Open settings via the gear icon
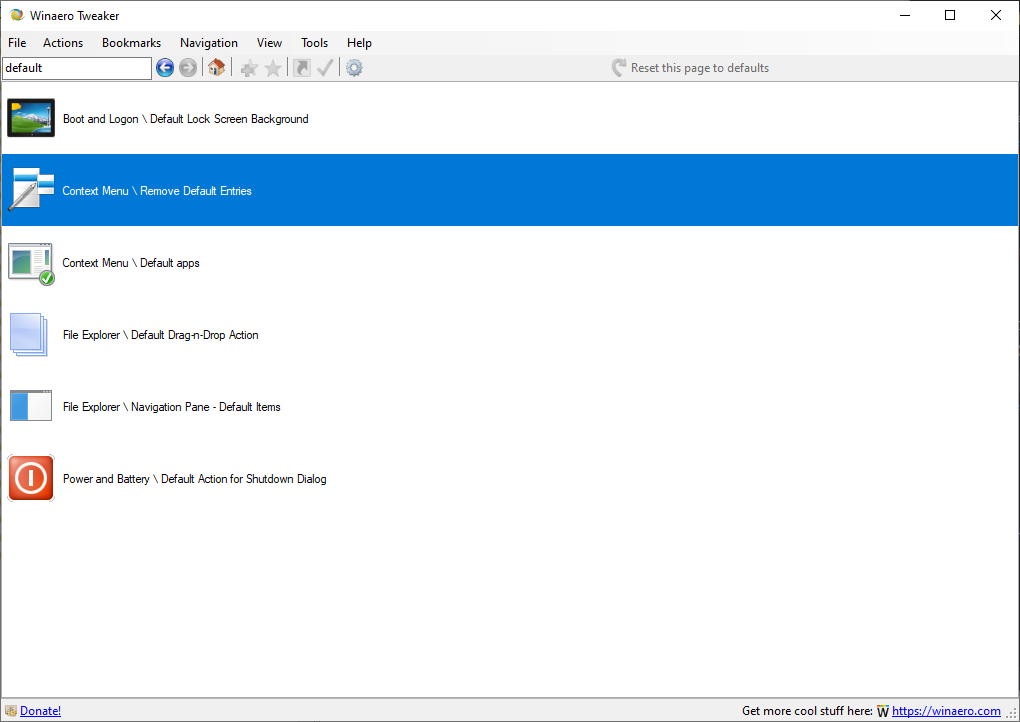1020x722 pixels. pos(354,68)
